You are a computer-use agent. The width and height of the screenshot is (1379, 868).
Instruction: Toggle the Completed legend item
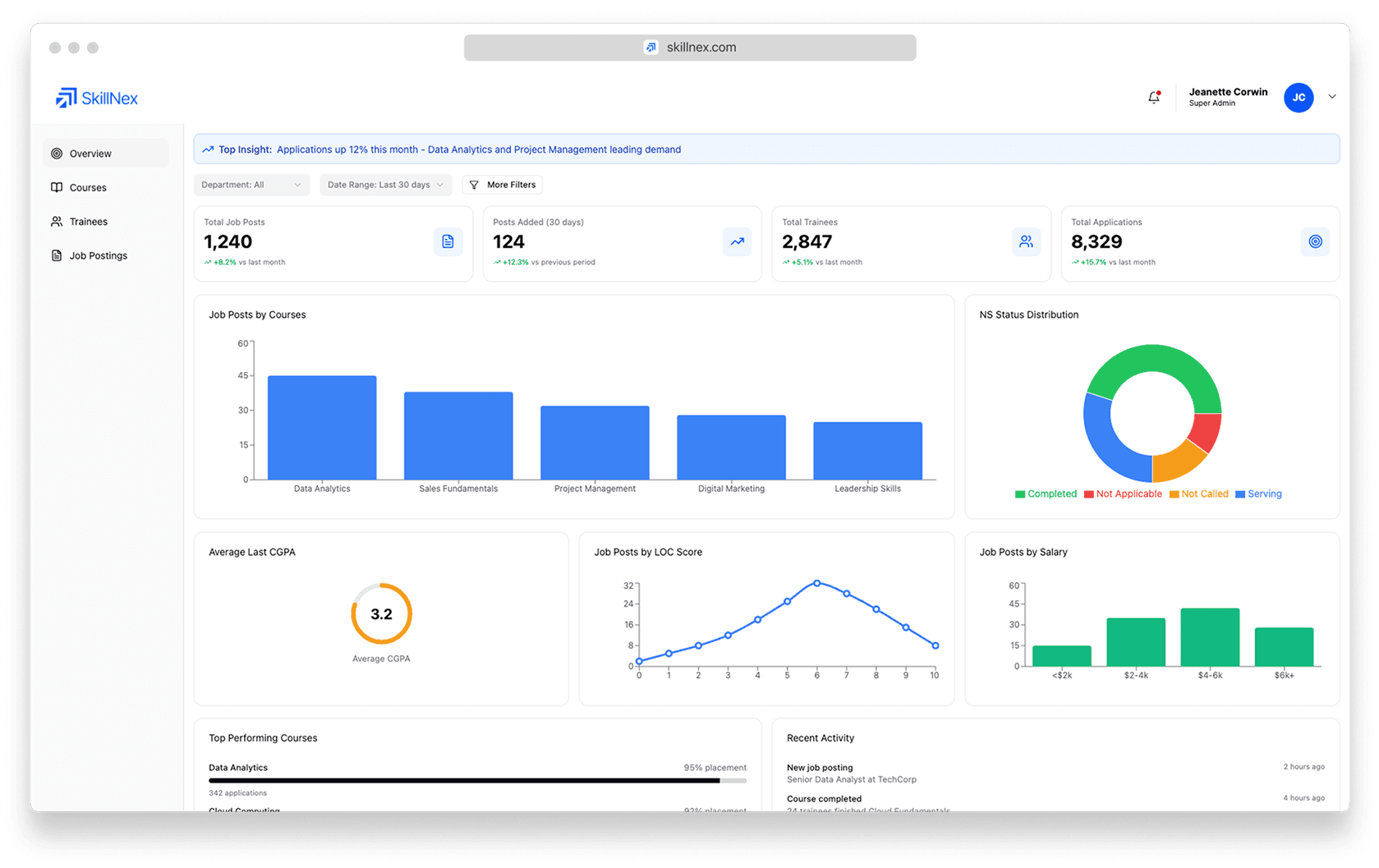(1046, 494)
